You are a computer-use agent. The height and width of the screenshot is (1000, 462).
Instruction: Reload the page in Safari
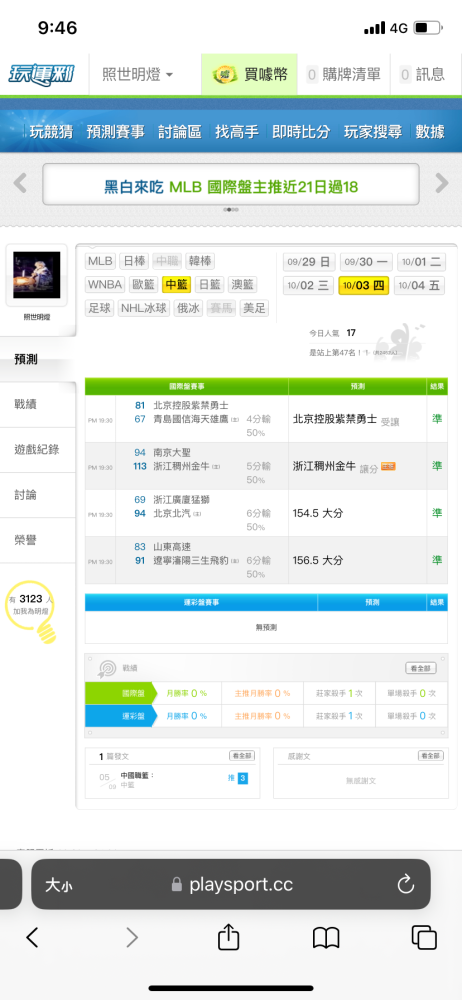click(x=406, y=885)
